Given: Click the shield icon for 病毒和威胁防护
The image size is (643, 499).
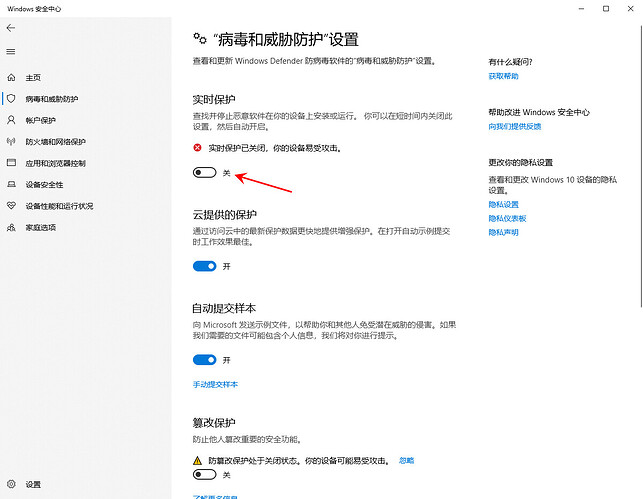Looking at the screenshot, I should pos(11,98).
